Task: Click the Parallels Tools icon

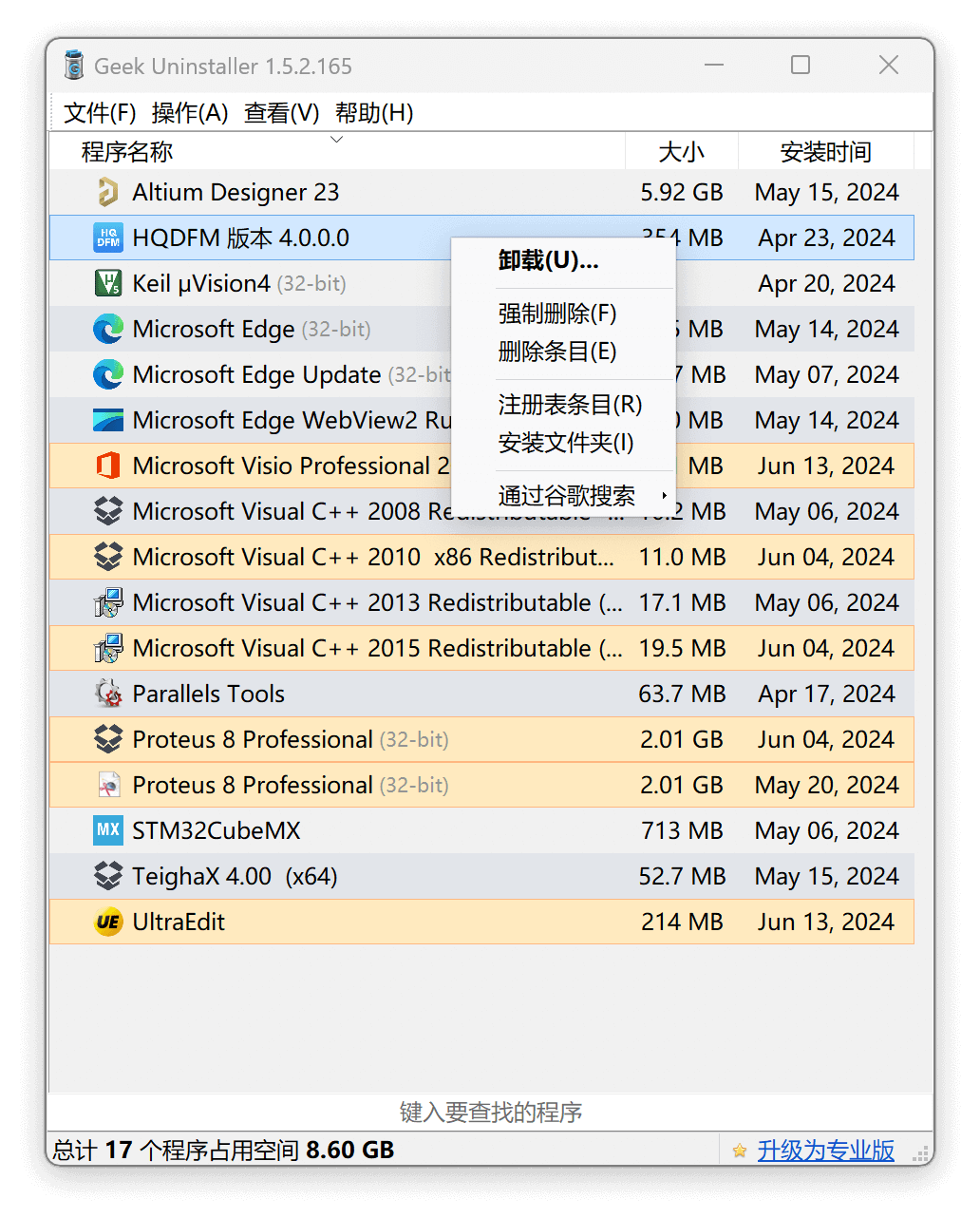Action: (x=108, y=694)
